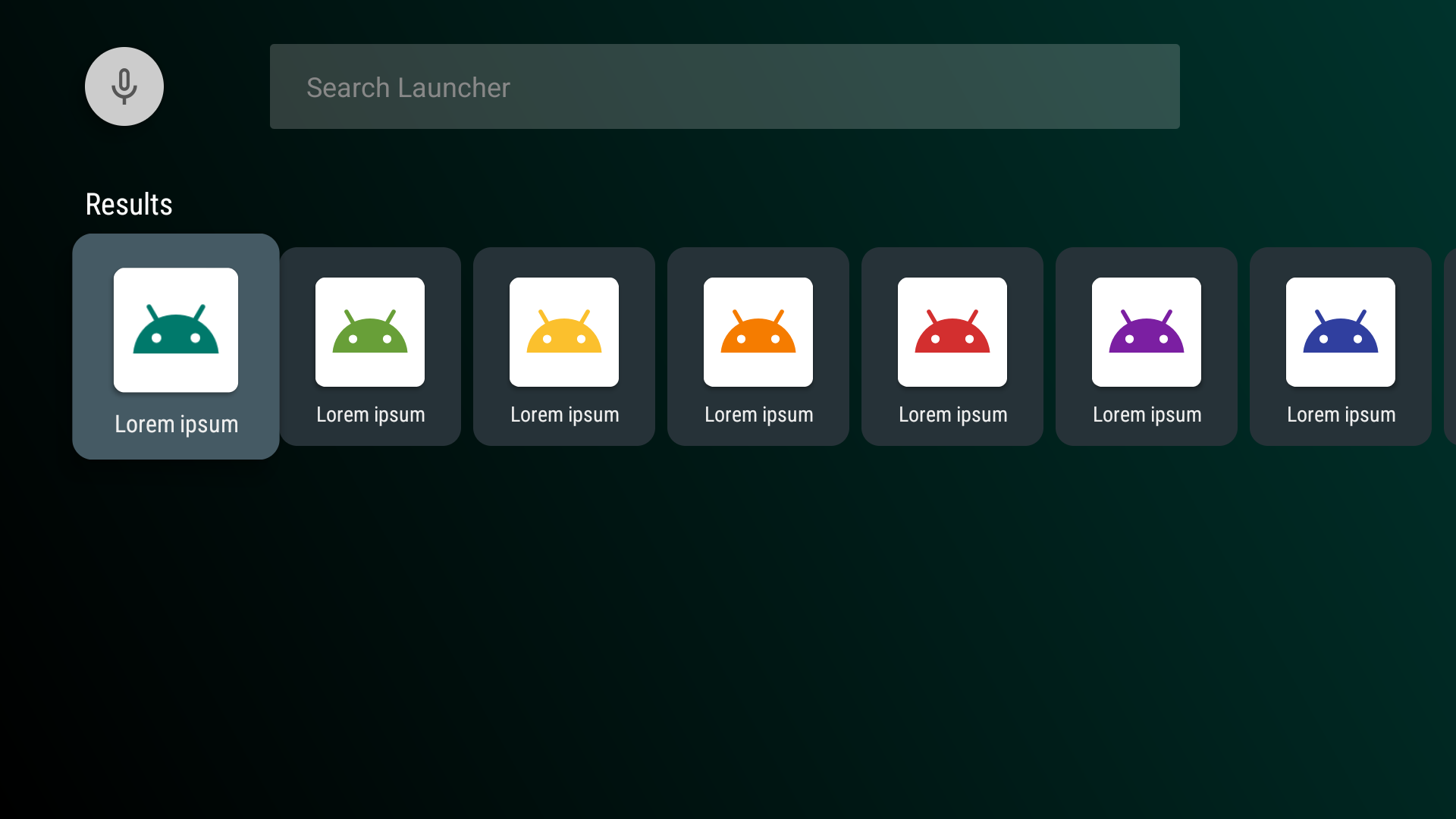Click Lorem ipsum label under teal icon
Viewport: 1456px width, 819px height.
point(176,424)
